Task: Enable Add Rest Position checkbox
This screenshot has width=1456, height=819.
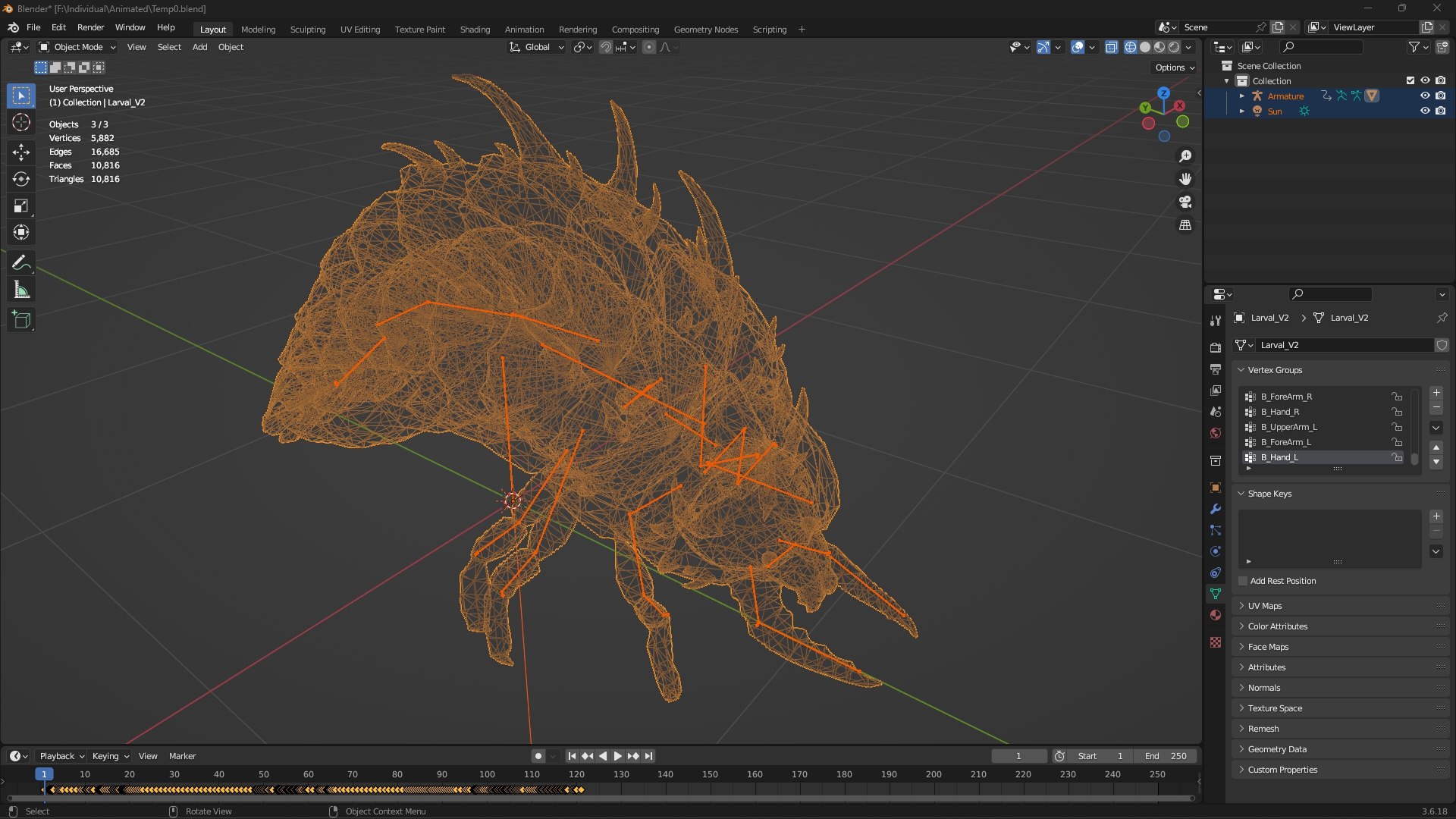Action: click(x=1243, y=581)
